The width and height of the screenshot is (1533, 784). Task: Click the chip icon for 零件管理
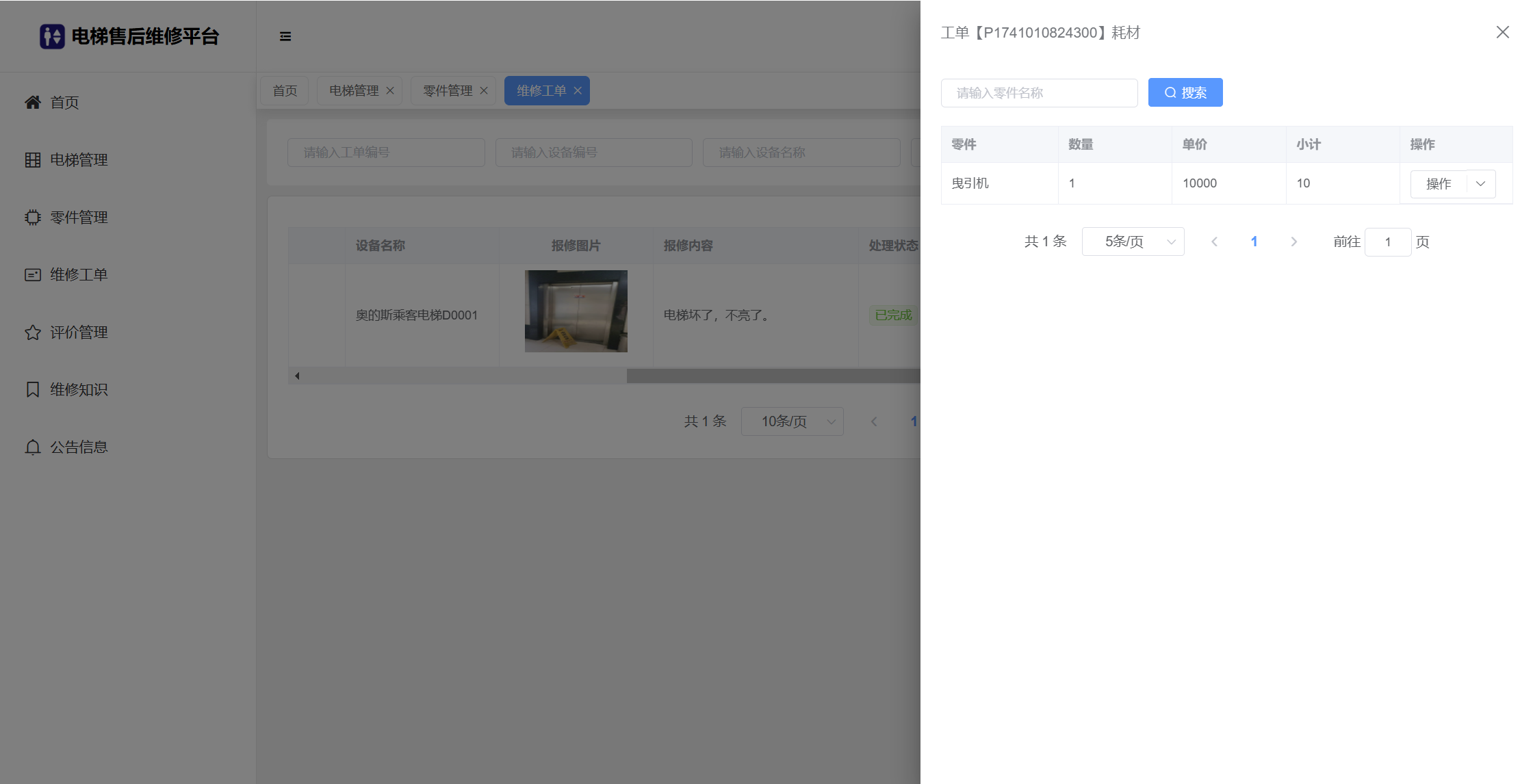point(32,218)
